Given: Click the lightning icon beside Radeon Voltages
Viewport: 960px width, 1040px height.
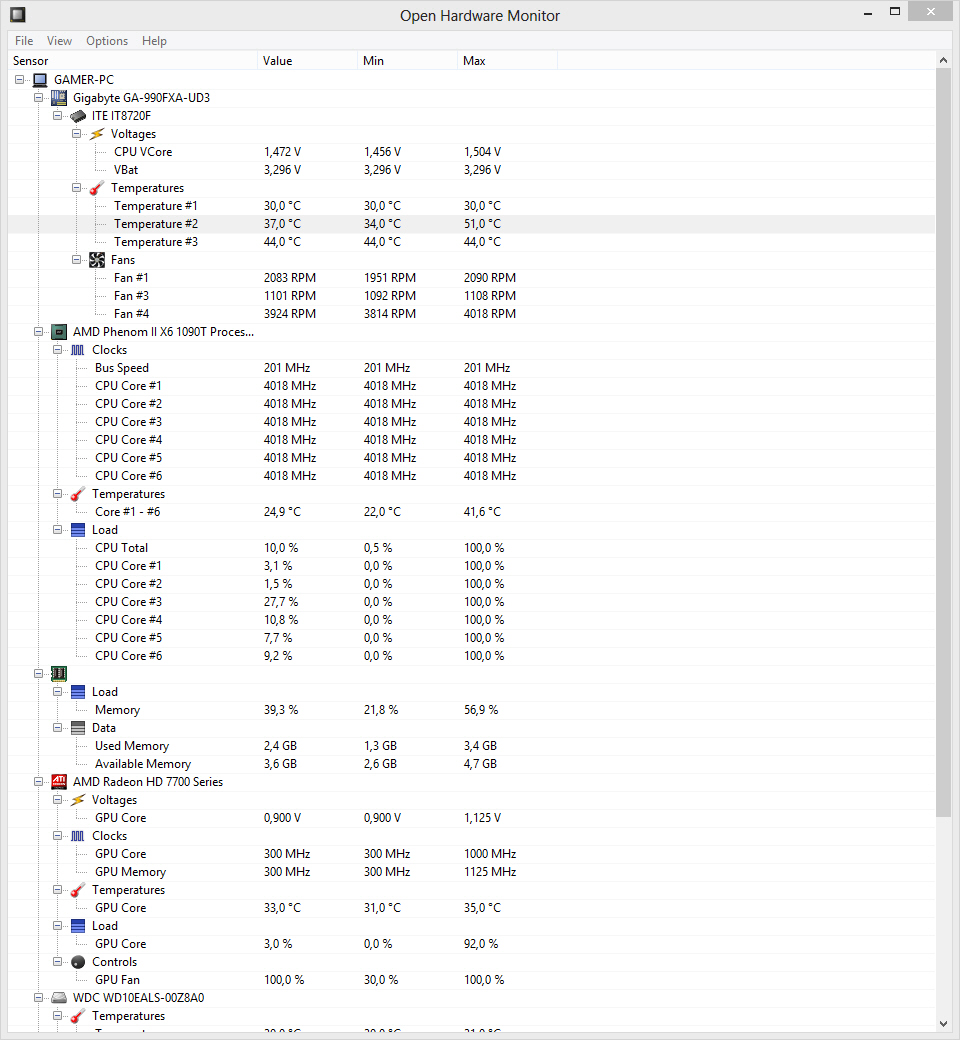Looking at the screenshot, I should (78, 800).
